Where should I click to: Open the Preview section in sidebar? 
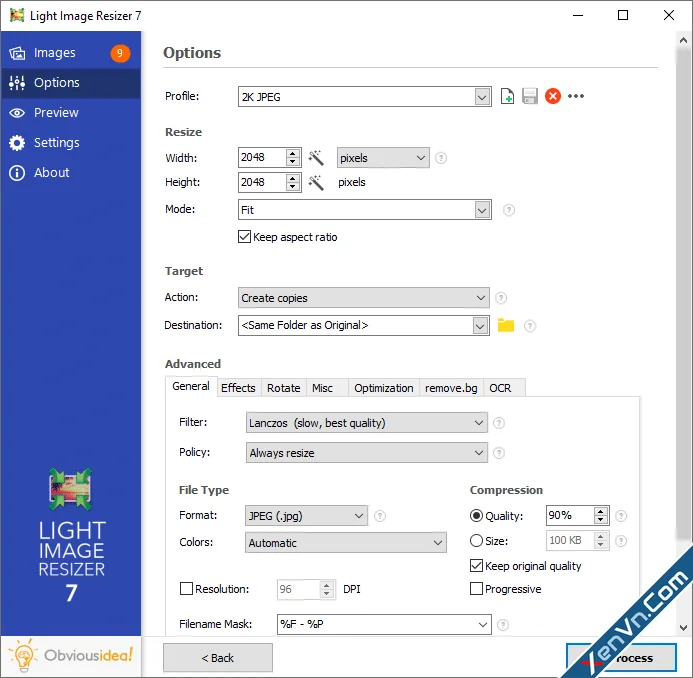pos(71,113)
